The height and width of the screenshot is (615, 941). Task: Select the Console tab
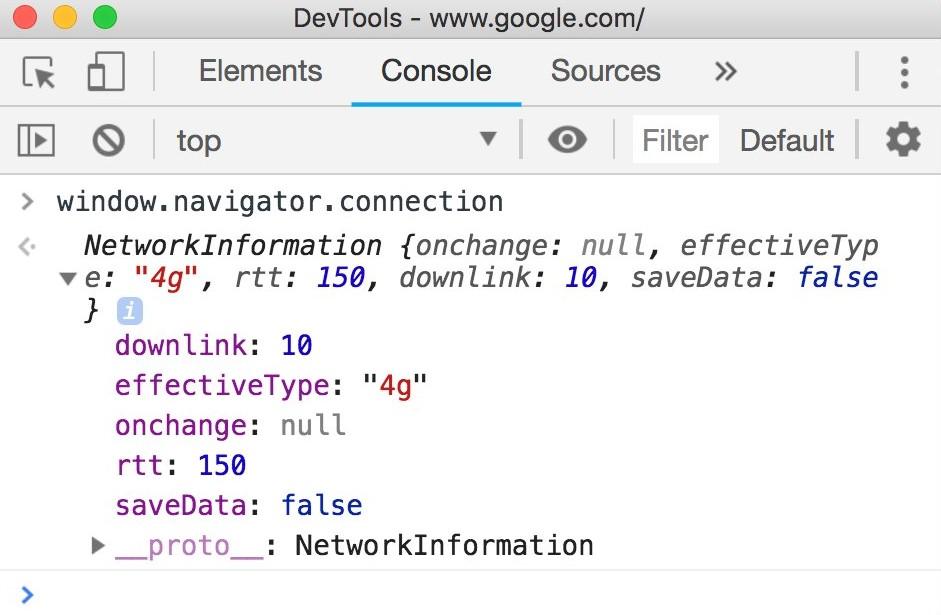(x=435, y=71)
